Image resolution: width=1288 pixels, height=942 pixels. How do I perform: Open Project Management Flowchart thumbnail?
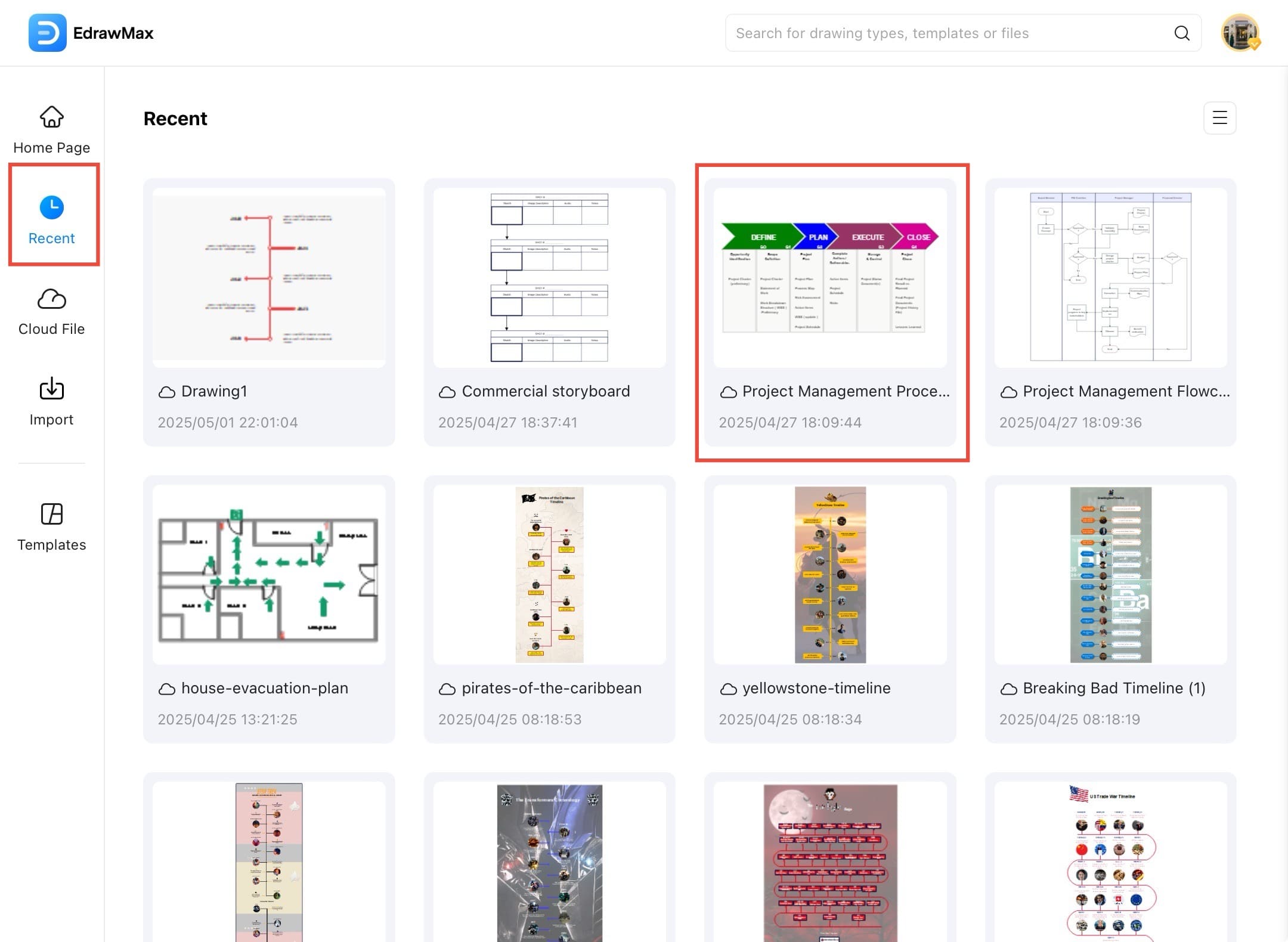click(1110, 278)
